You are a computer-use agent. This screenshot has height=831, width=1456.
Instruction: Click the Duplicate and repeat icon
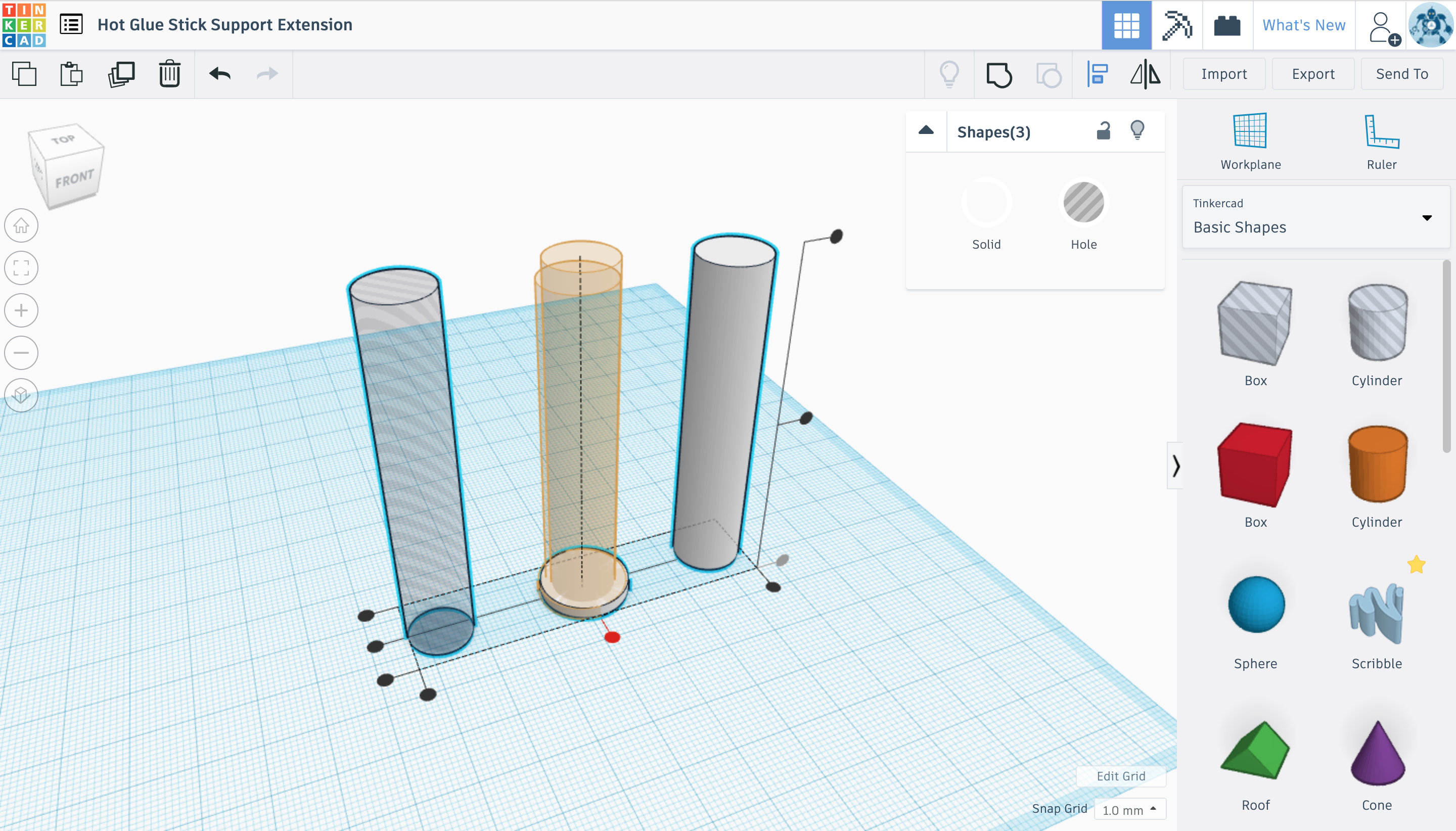click(x=121, y=74)
